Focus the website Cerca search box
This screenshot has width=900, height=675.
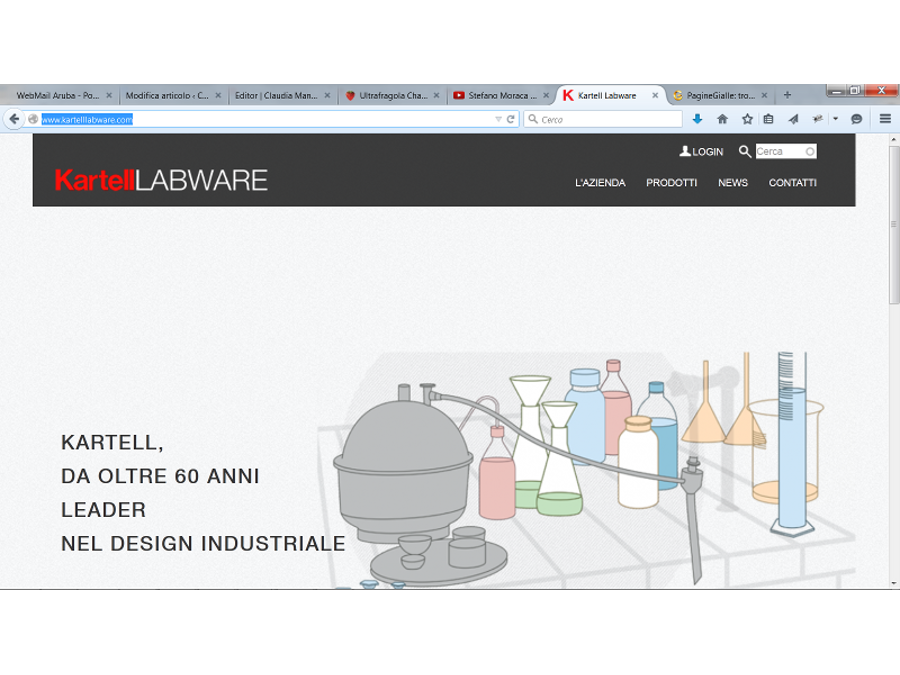point(786,152)
